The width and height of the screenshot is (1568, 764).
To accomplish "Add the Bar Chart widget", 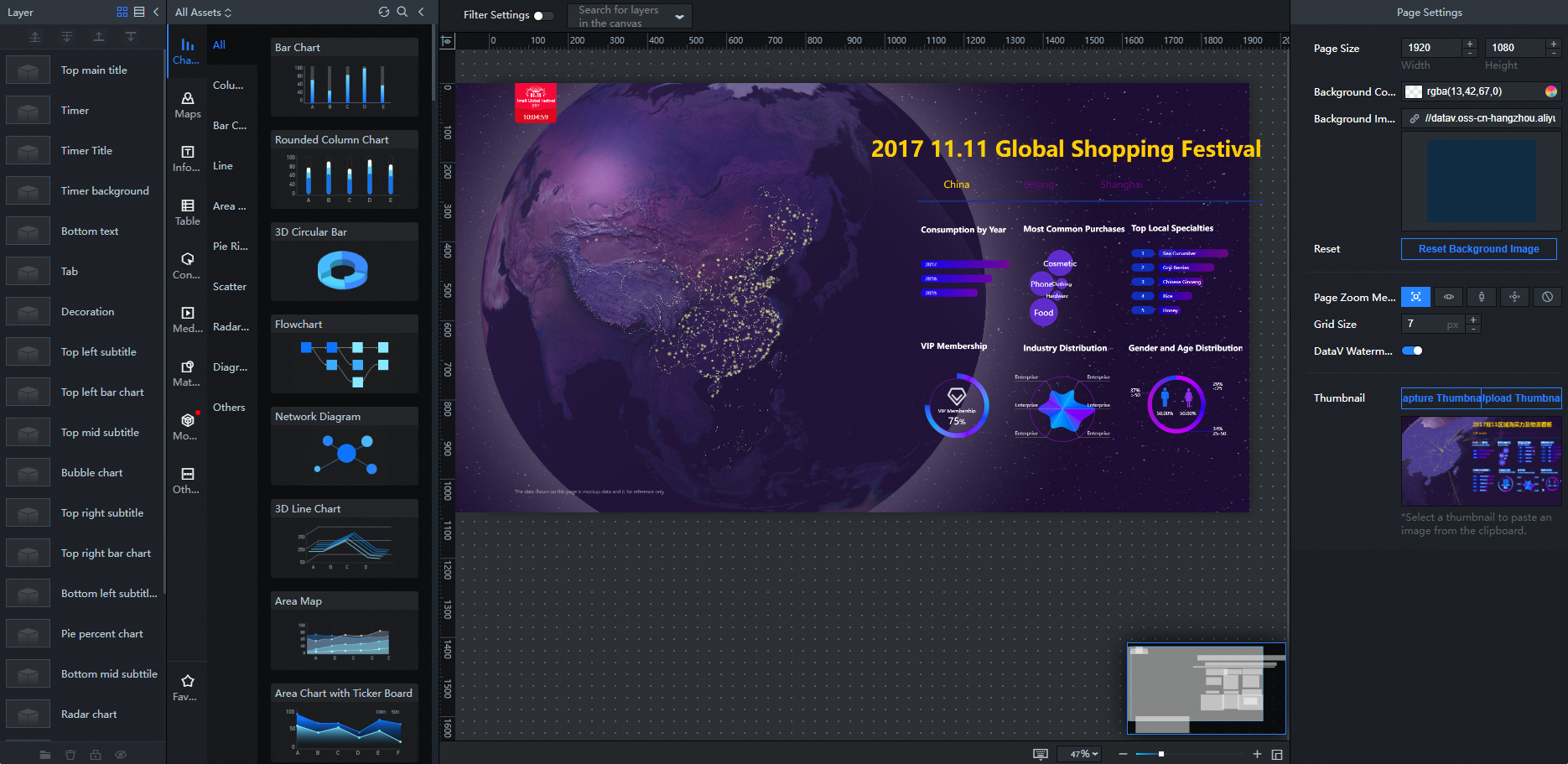I will tap(345, 77).
